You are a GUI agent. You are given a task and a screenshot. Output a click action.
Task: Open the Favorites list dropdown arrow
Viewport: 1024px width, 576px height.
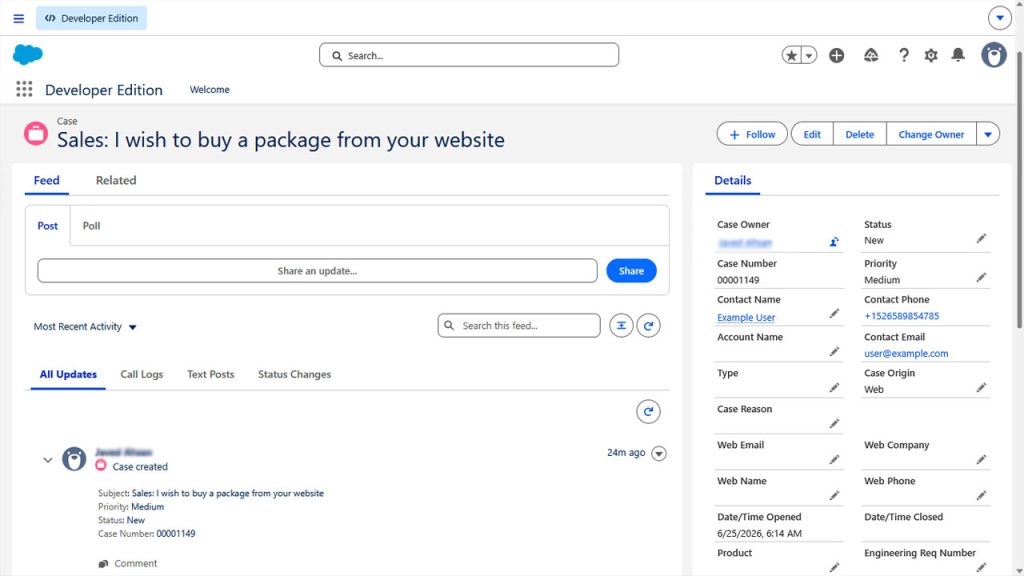(x=808, y=56)
